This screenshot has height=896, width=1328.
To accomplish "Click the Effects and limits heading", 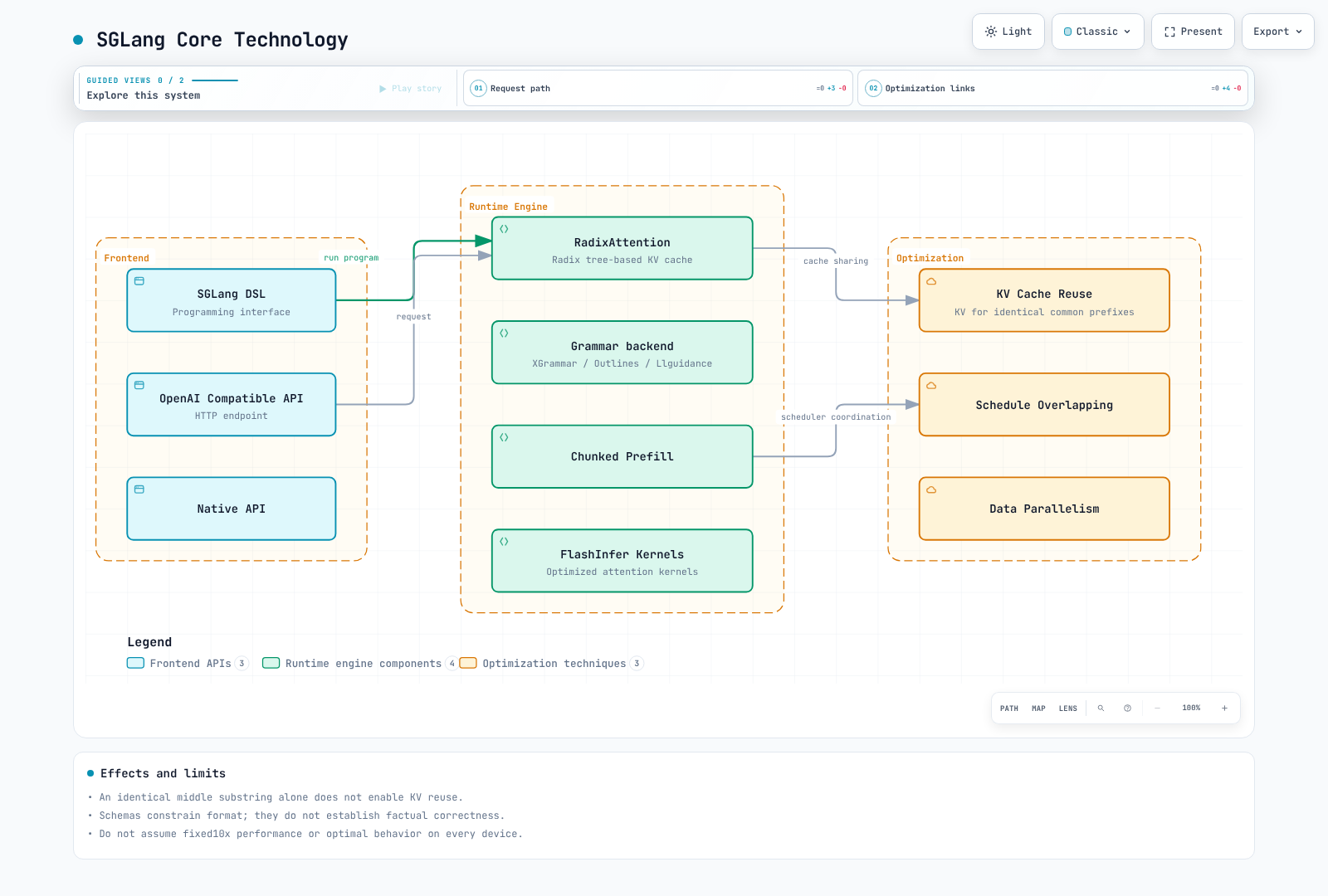I will 163,773.
